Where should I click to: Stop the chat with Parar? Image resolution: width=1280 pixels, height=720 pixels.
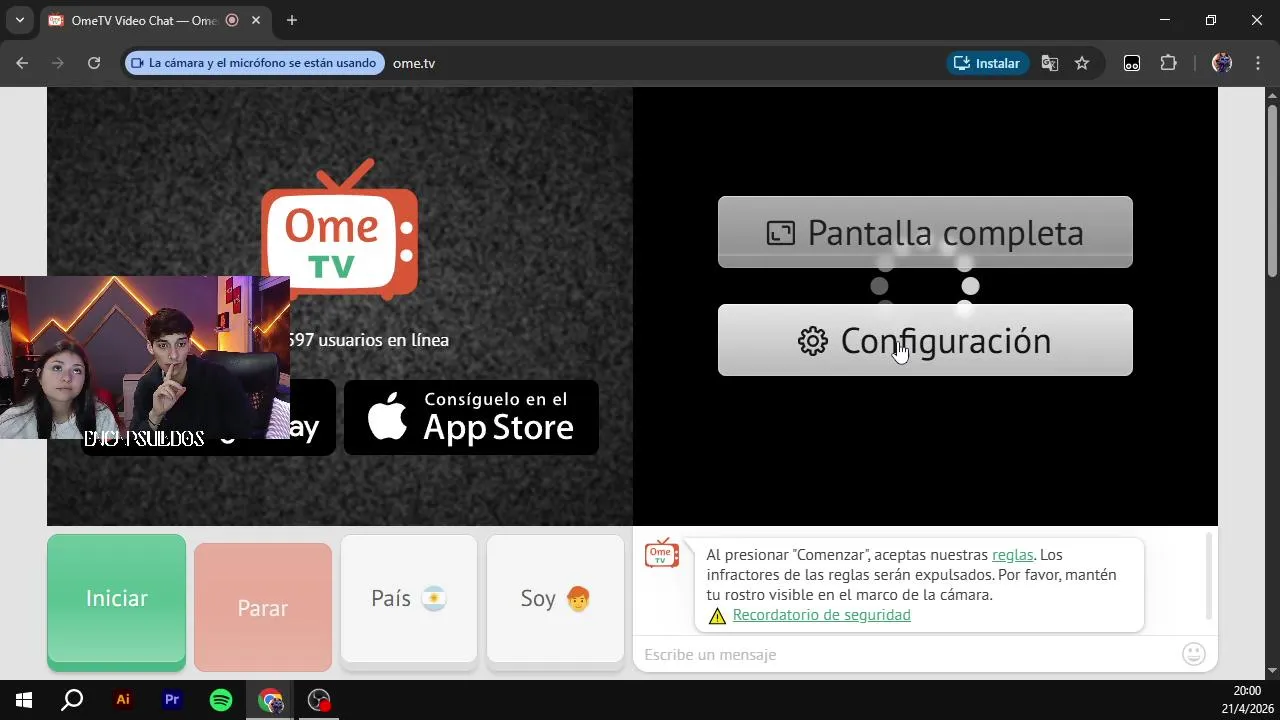[x=263, y=607]
